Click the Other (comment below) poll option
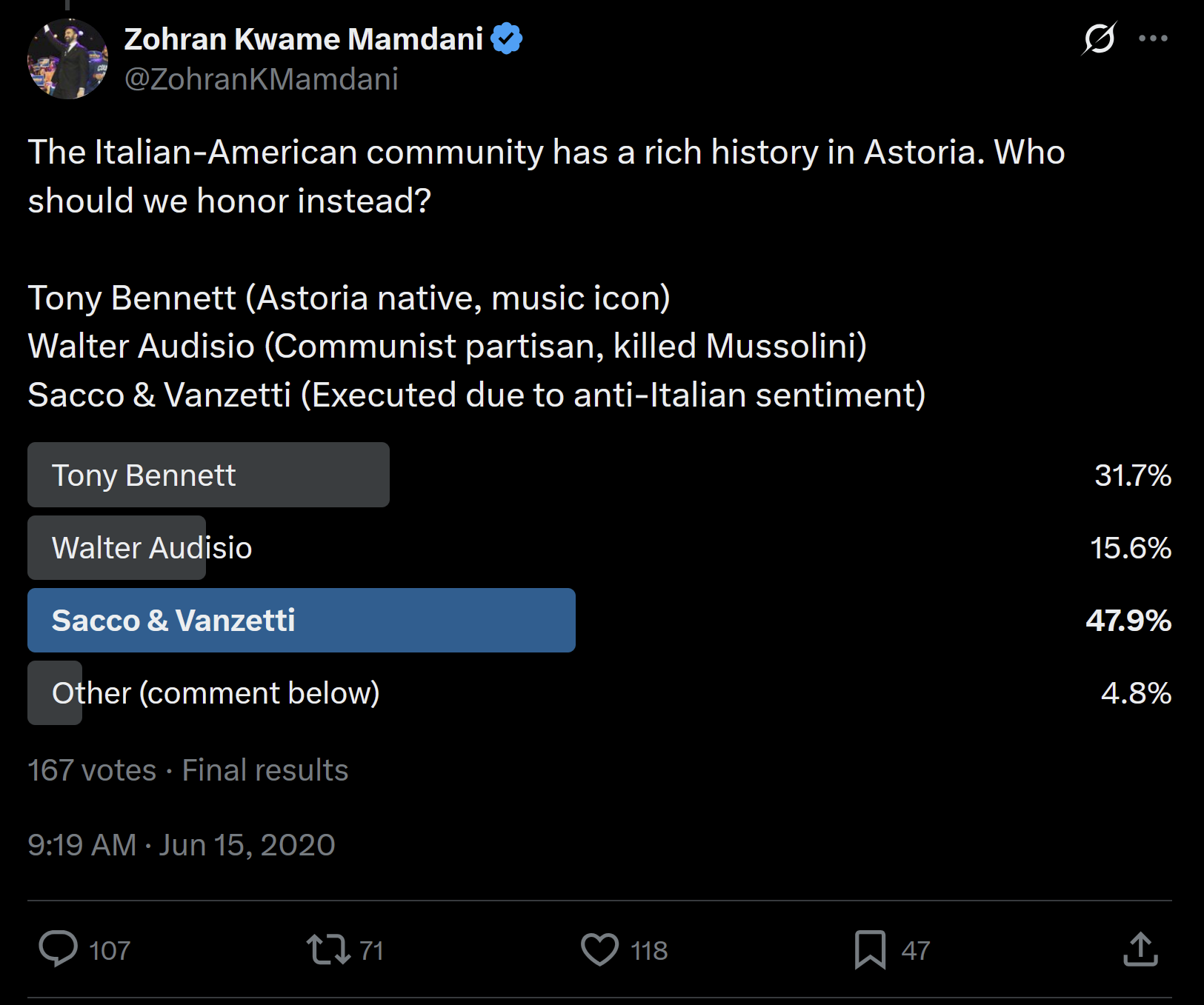The width and height of the screenshot is (1204, 1005). pos(215,693)
